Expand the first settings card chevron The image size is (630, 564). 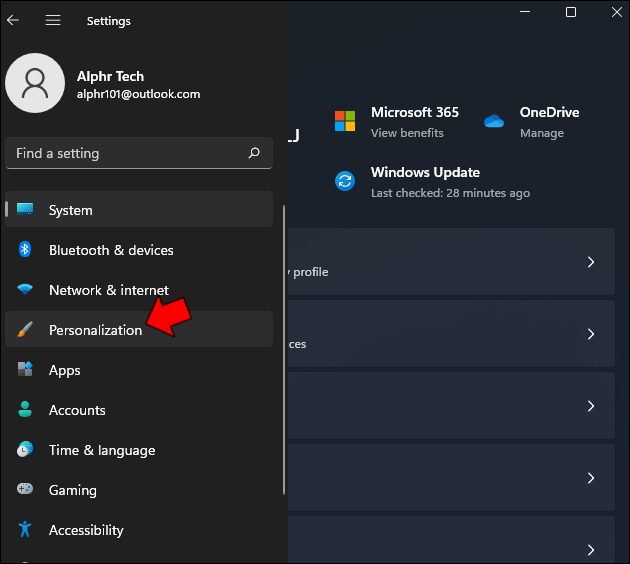click(591, 262)
